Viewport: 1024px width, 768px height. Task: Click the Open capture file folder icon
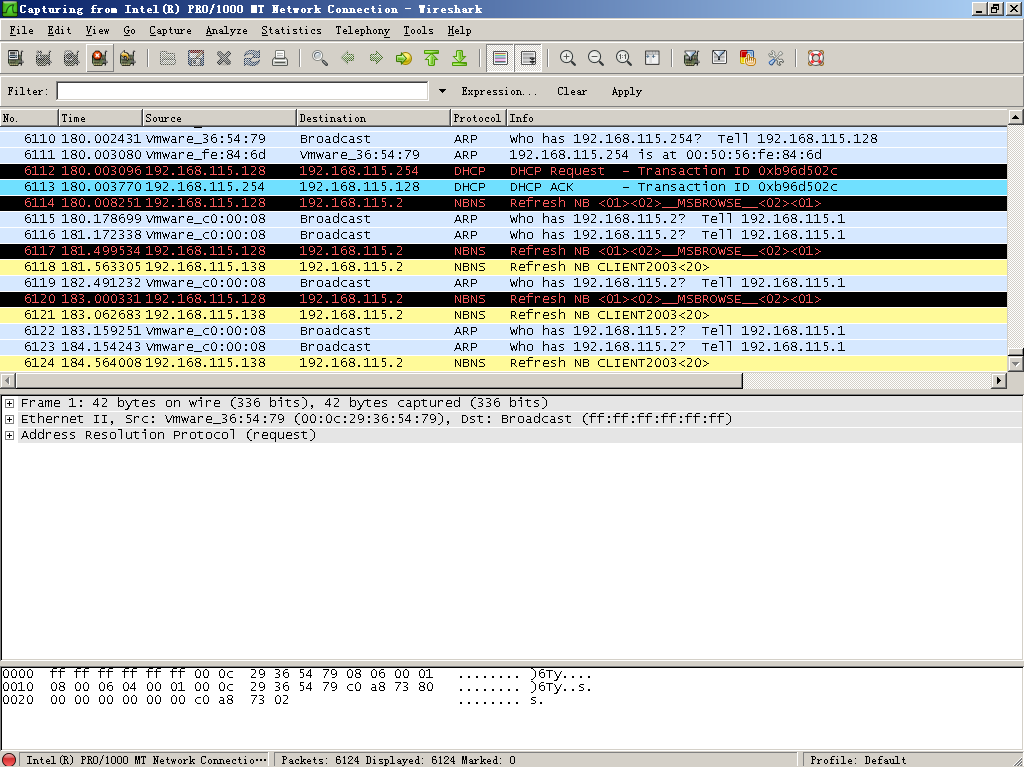coord(168,58)
